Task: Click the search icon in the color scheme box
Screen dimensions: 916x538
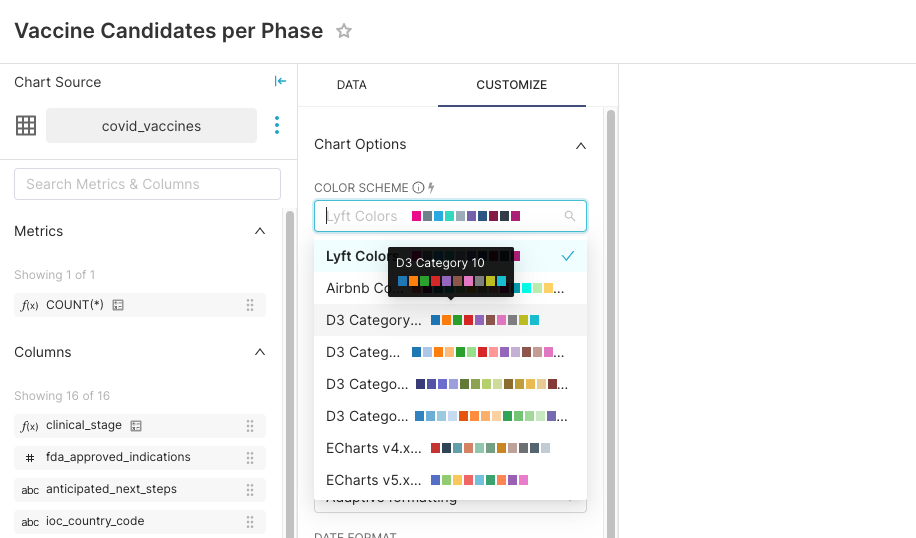Action: (x=570, y=216)
